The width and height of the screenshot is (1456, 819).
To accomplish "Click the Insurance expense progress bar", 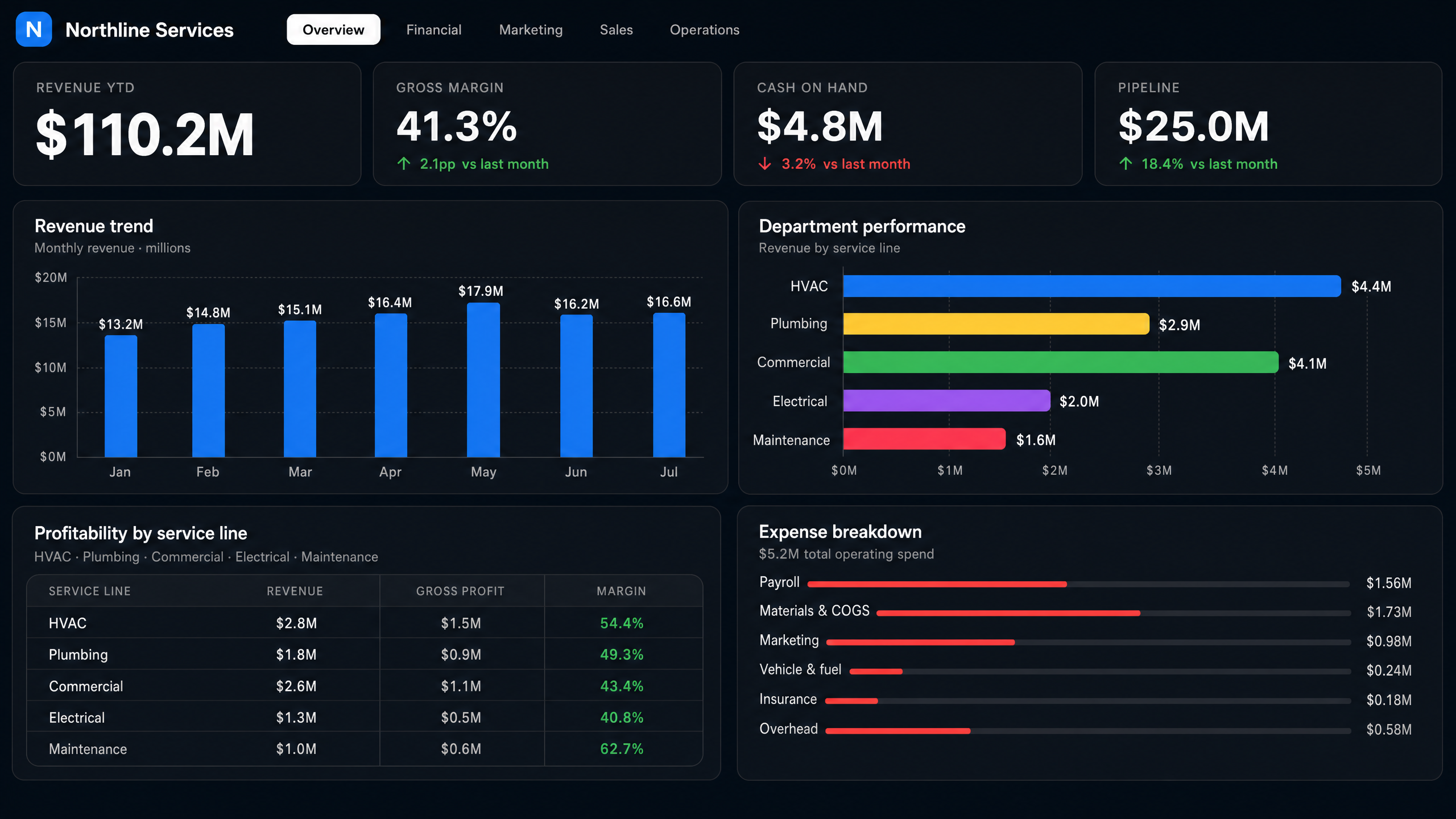I will click(x=1088, y=701).
